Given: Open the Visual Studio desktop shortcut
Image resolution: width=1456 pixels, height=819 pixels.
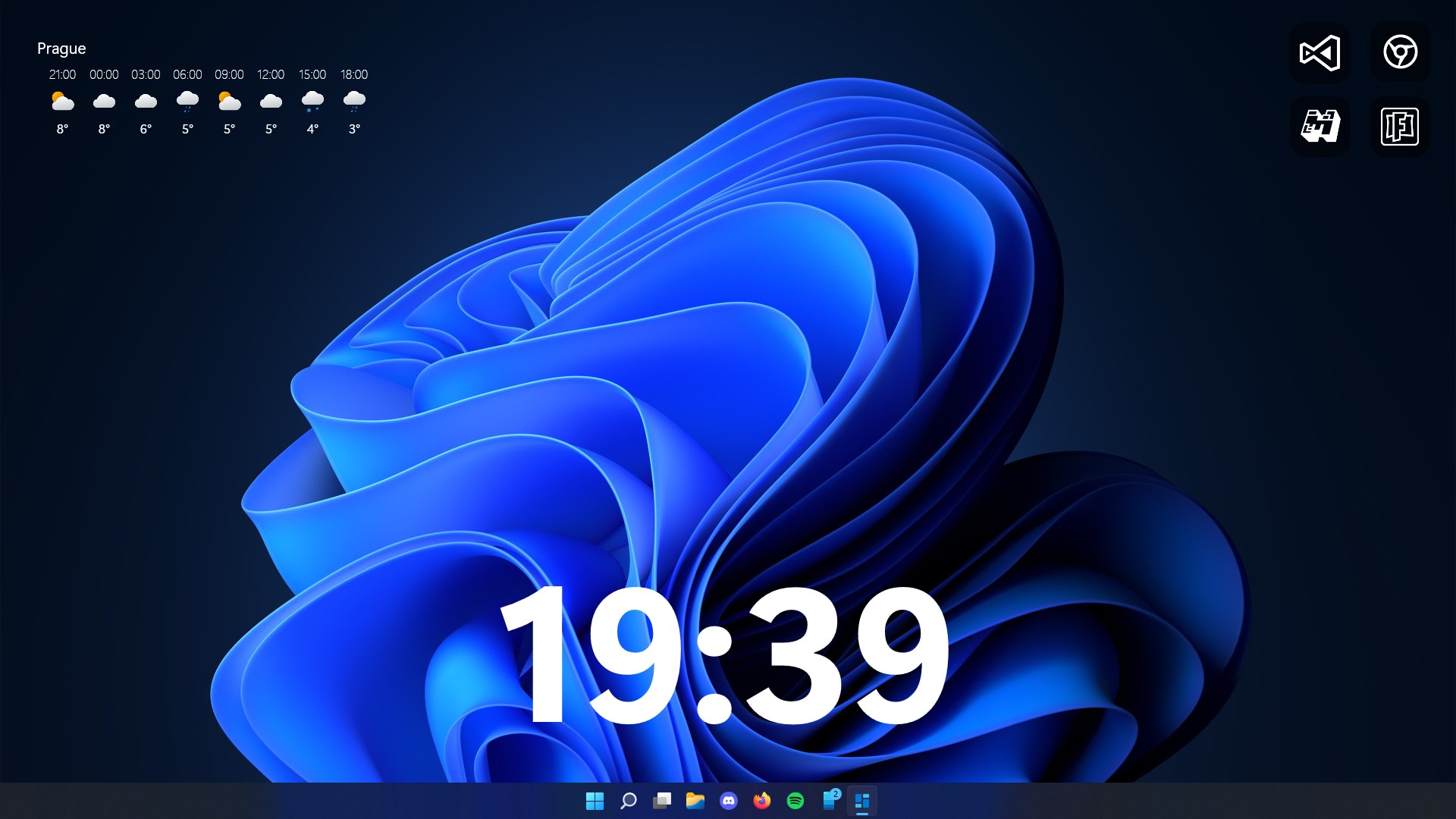Looking at the screenshot, I should coord(1319,53).
